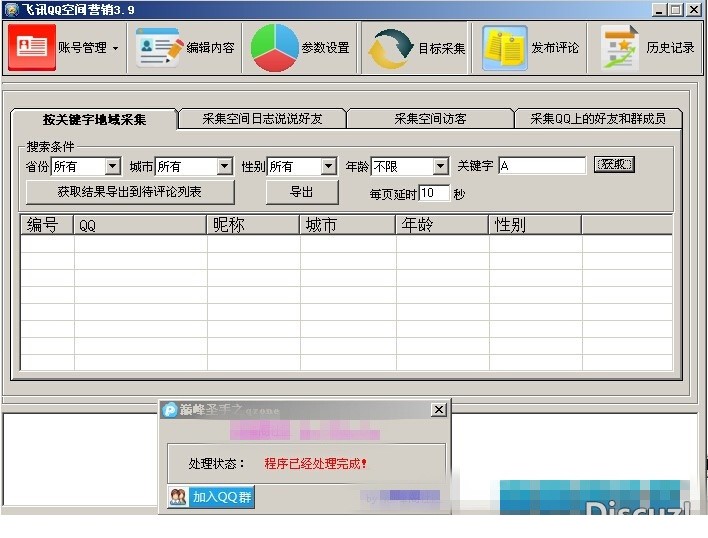Click the 参数设置 toolbar label
The height and width of the screenshot is (538, 708).
pos(326,47)
